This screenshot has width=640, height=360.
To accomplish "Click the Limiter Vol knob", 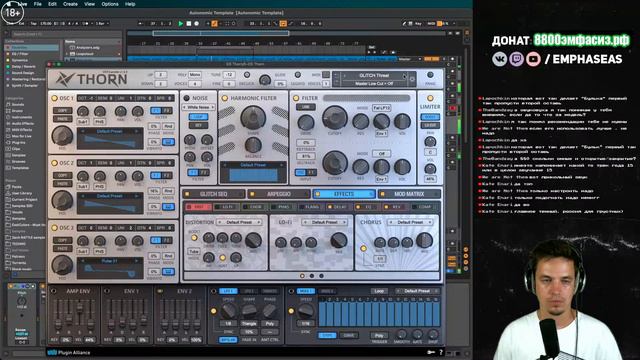I will [430, 169].
